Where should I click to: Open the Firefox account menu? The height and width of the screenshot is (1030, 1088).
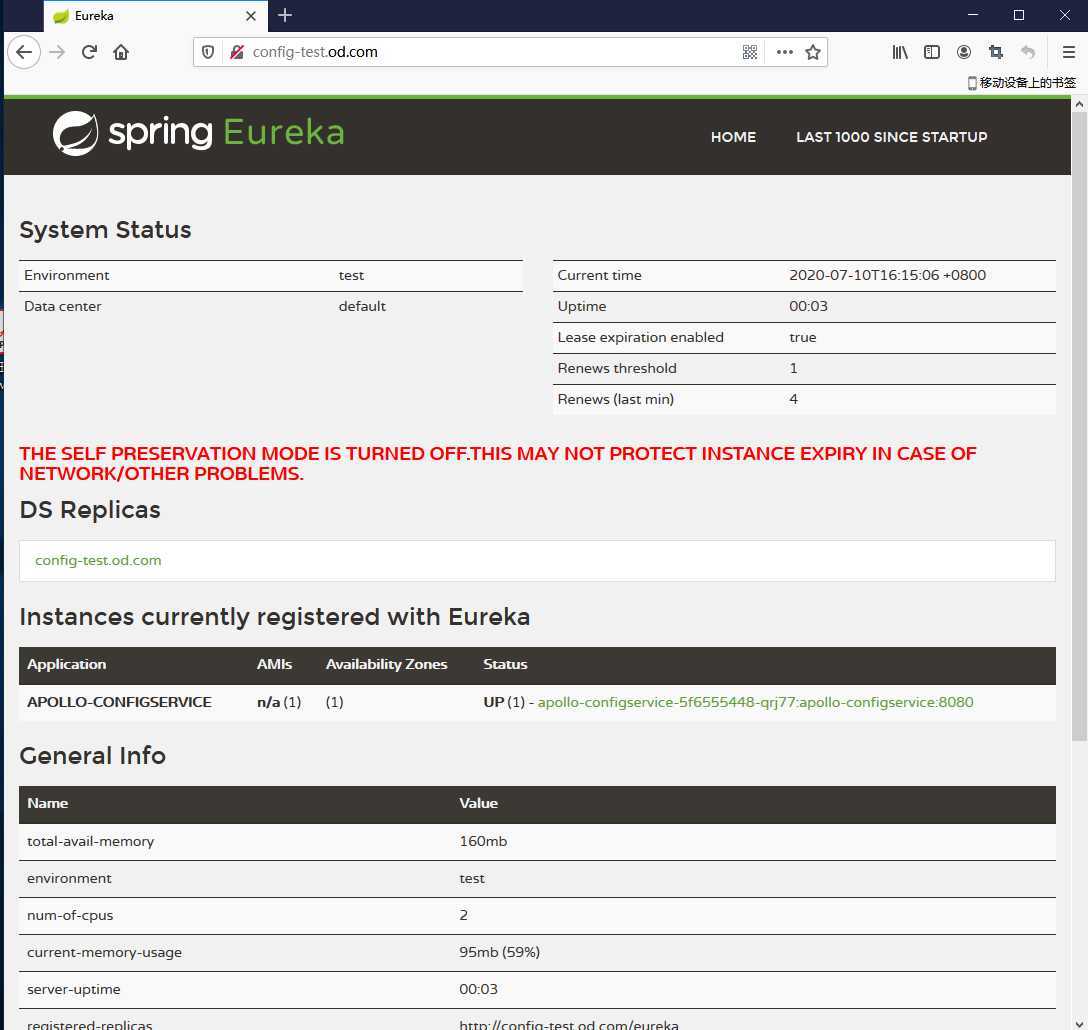click(x=964, y=52)
